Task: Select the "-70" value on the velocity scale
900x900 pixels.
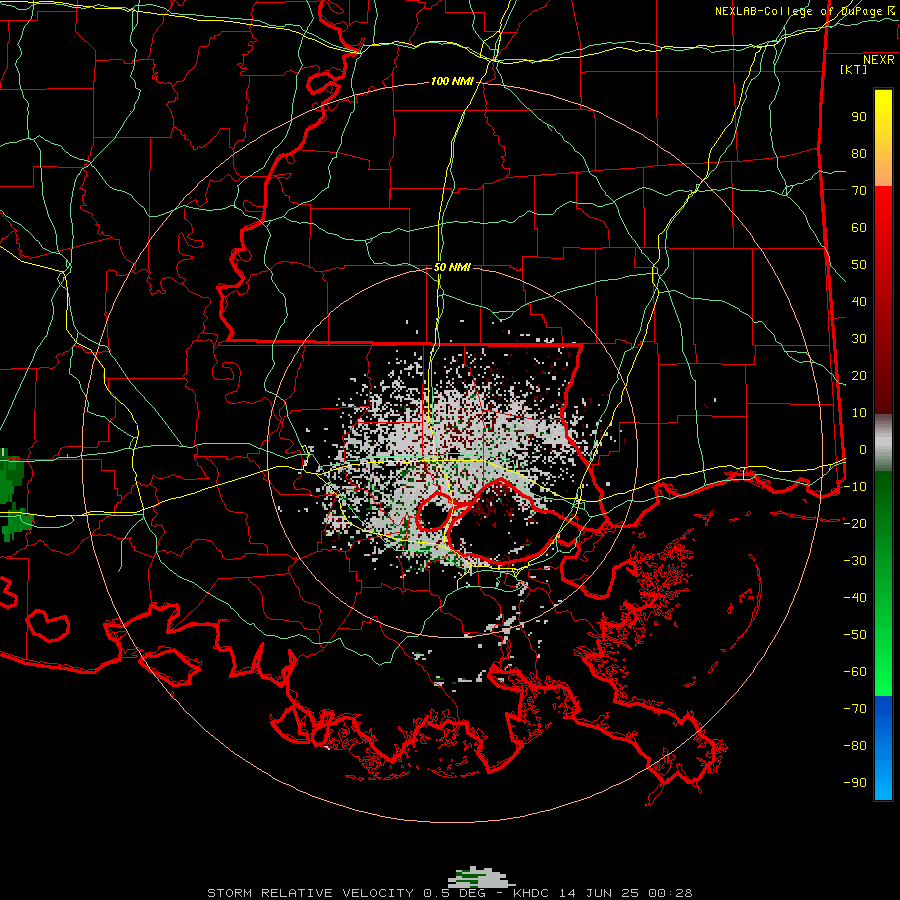Action: [855, 709]
